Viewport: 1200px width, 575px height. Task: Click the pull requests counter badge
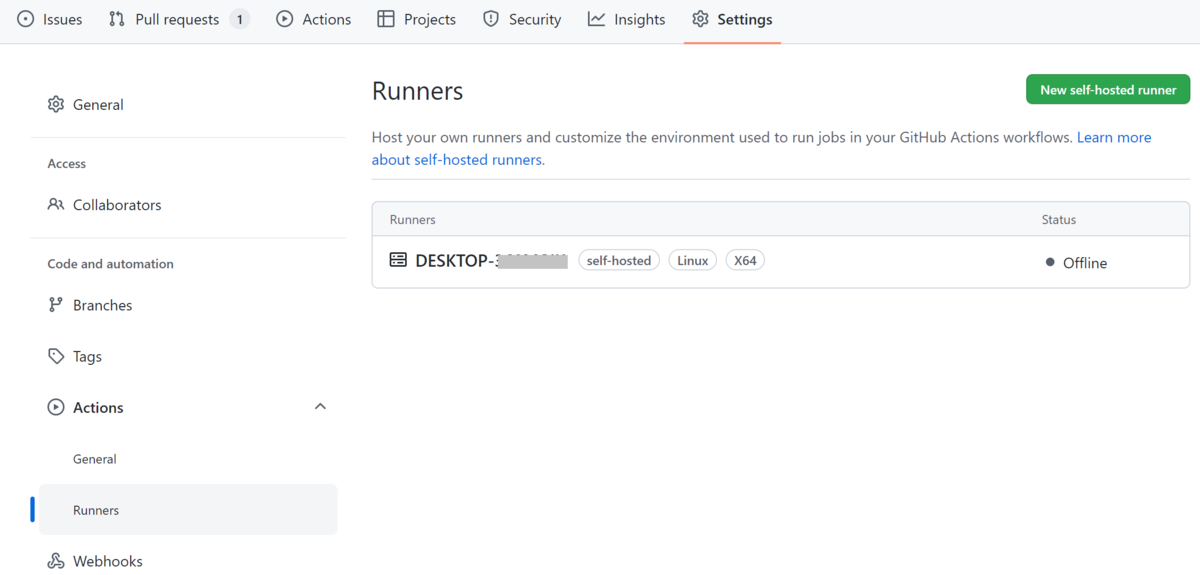coord(239,19)
